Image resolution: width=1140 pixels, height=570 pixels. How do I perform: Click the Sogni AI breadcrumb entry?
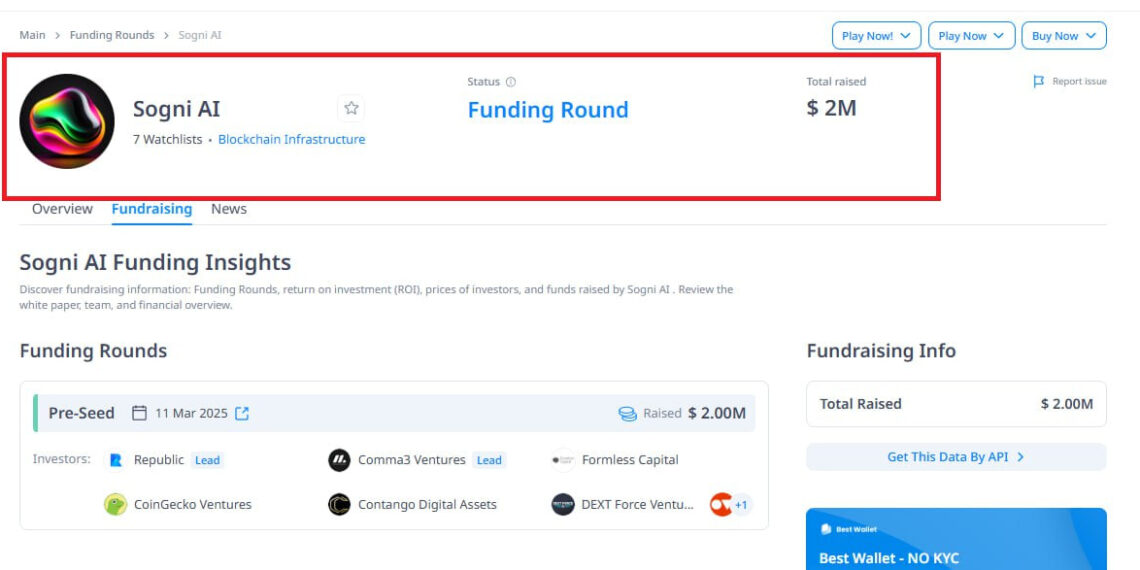(200, 35)
